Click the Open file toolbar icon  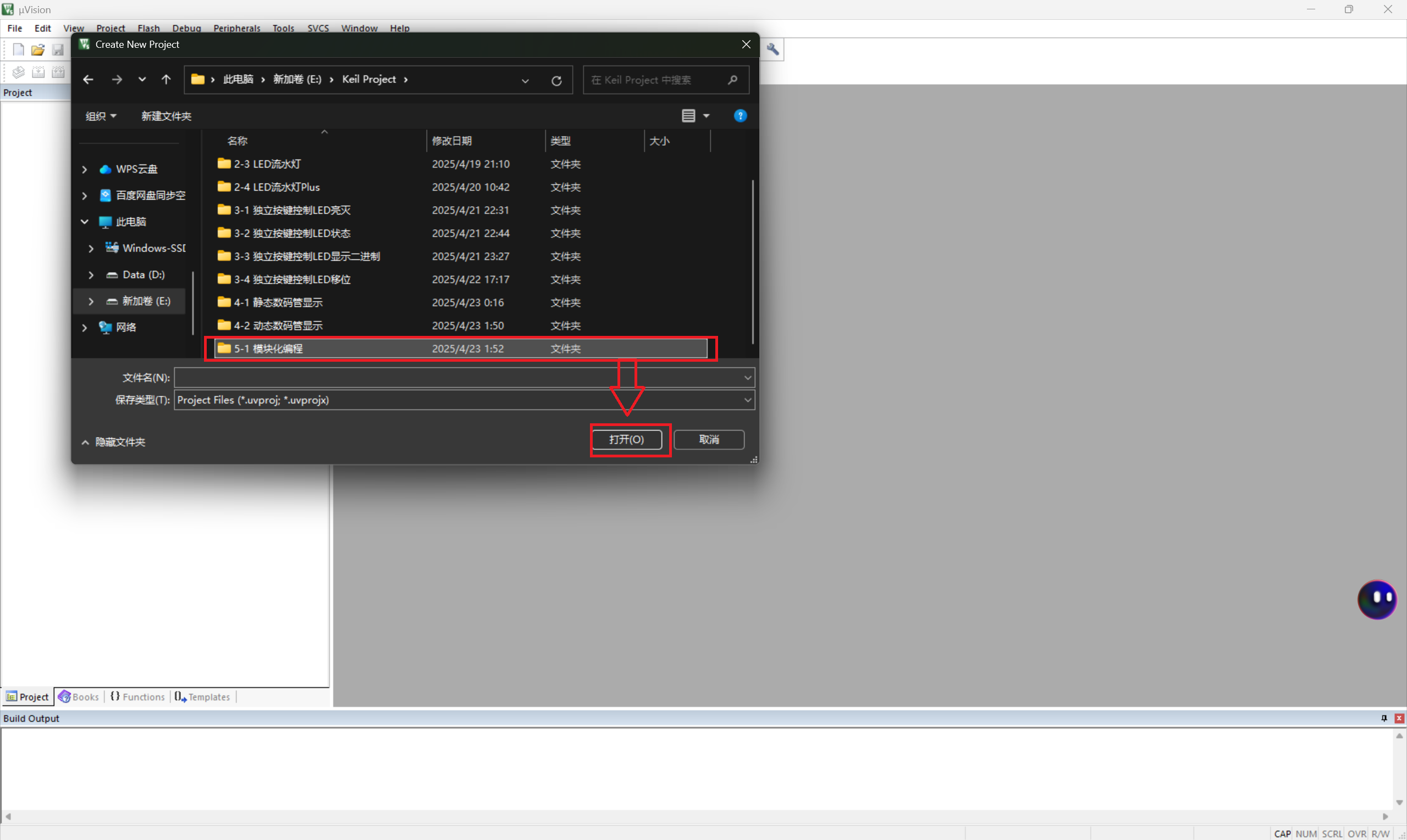click(x=38, y=50)
